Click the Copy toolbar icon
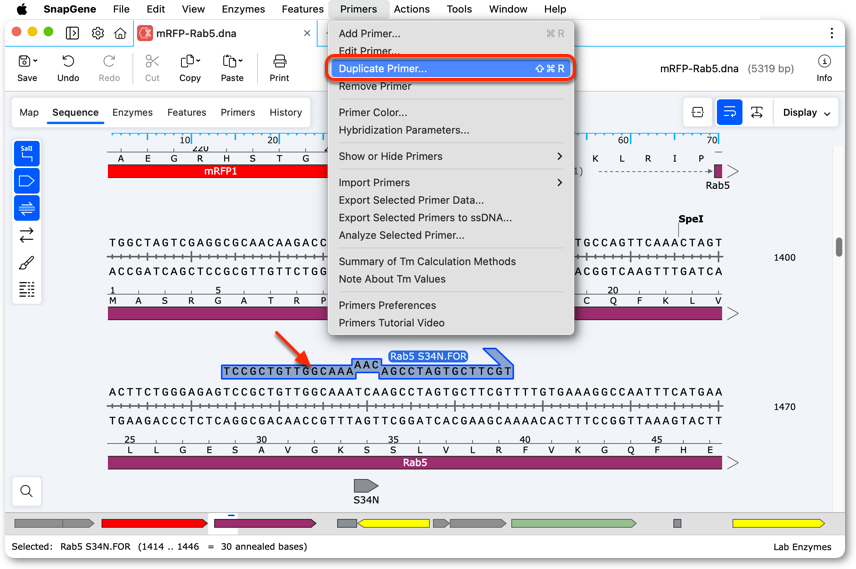This screenshot has width=856, height=569. 187,61
